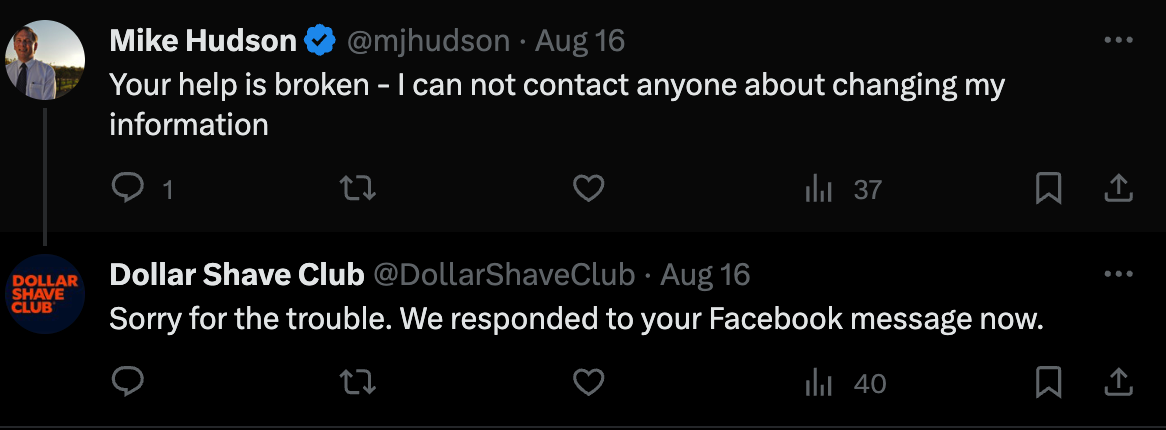The image size is (1166, 430).
Task: View analytics for Dollar Shave Club's reply
Action: 819,383
